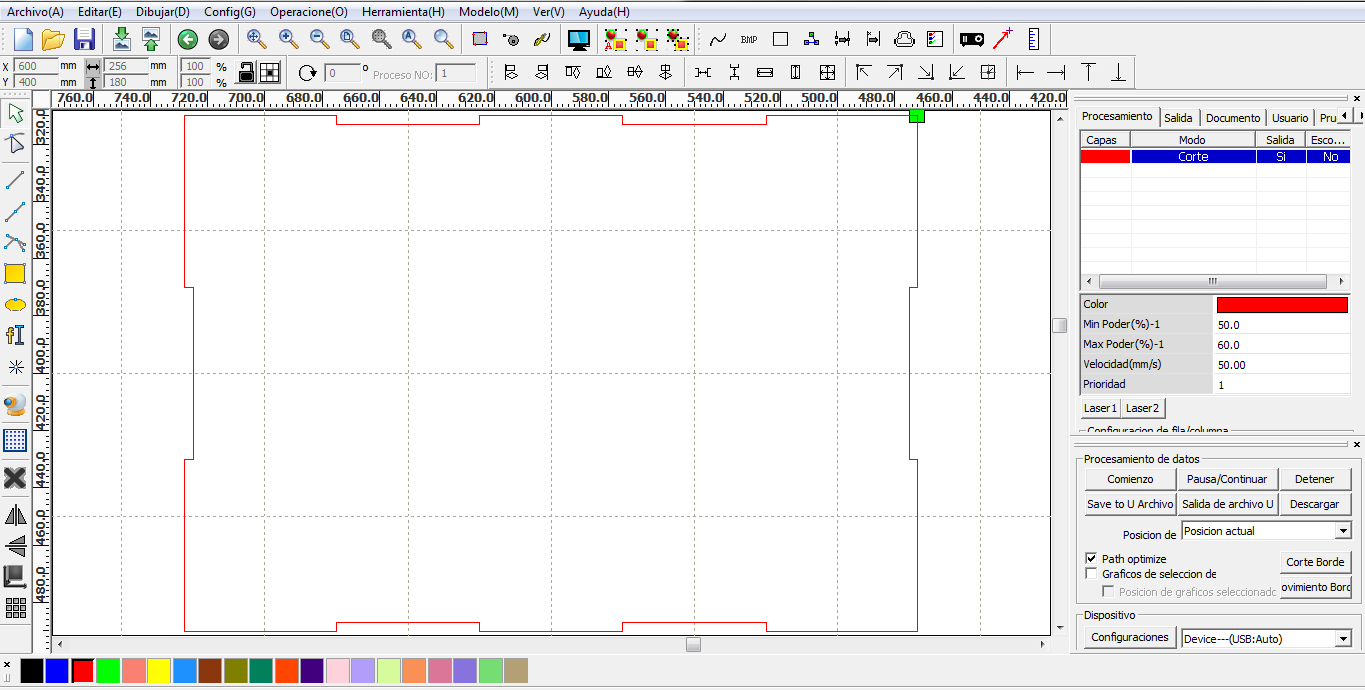Viewport: 1365px width, 690px height.
Task: Zoom out with the minus magnifier icon
Action: [x=319, y=39]
